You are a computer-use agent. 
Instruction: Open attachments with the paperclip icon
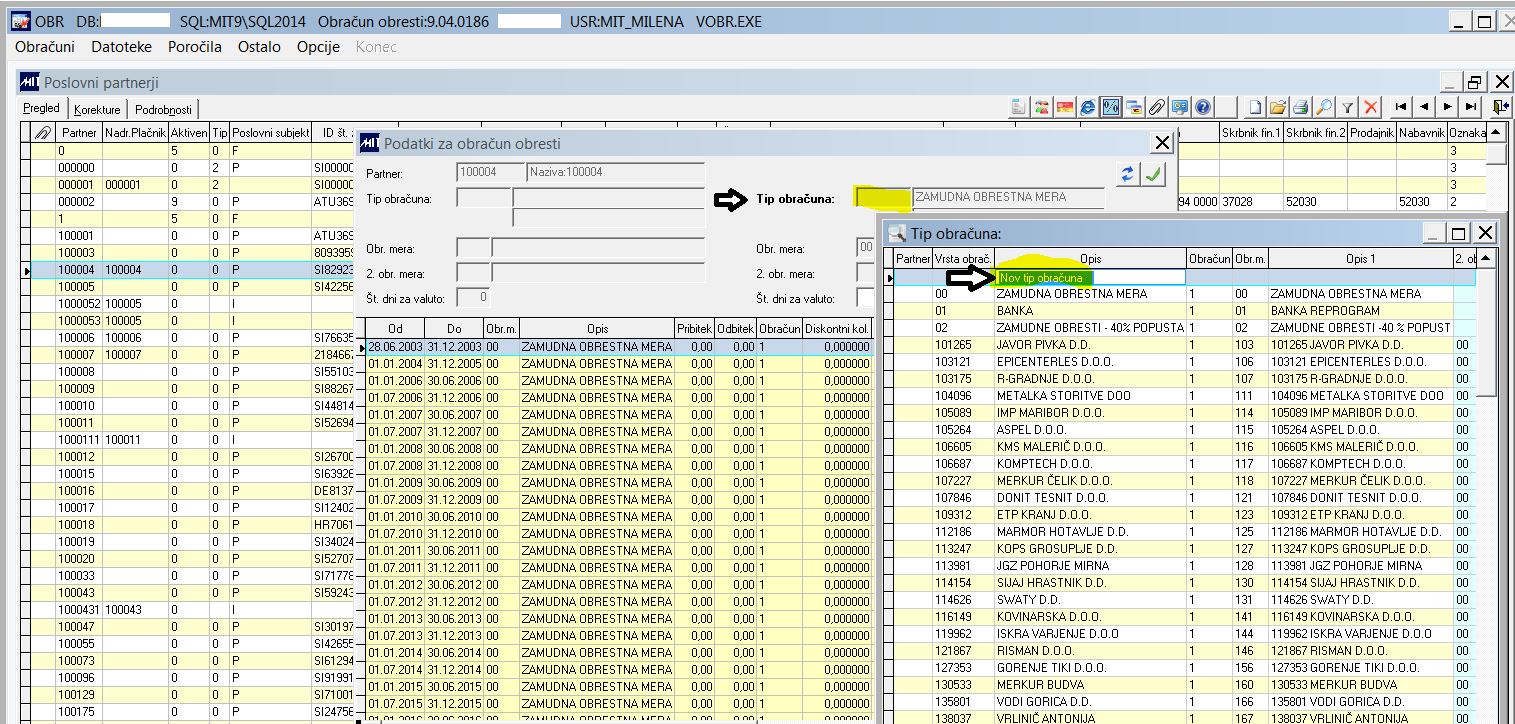pos(1157,107)
